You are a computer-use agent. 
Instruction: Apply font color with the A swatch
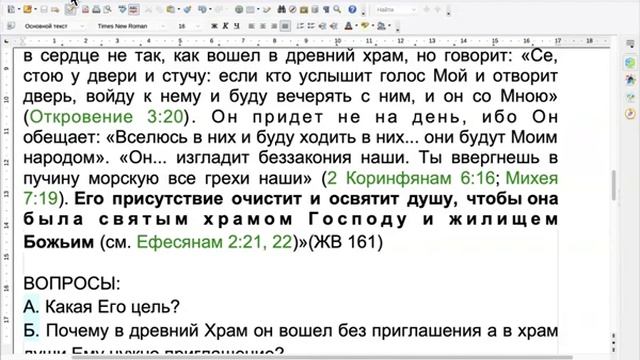coord(348,26)
